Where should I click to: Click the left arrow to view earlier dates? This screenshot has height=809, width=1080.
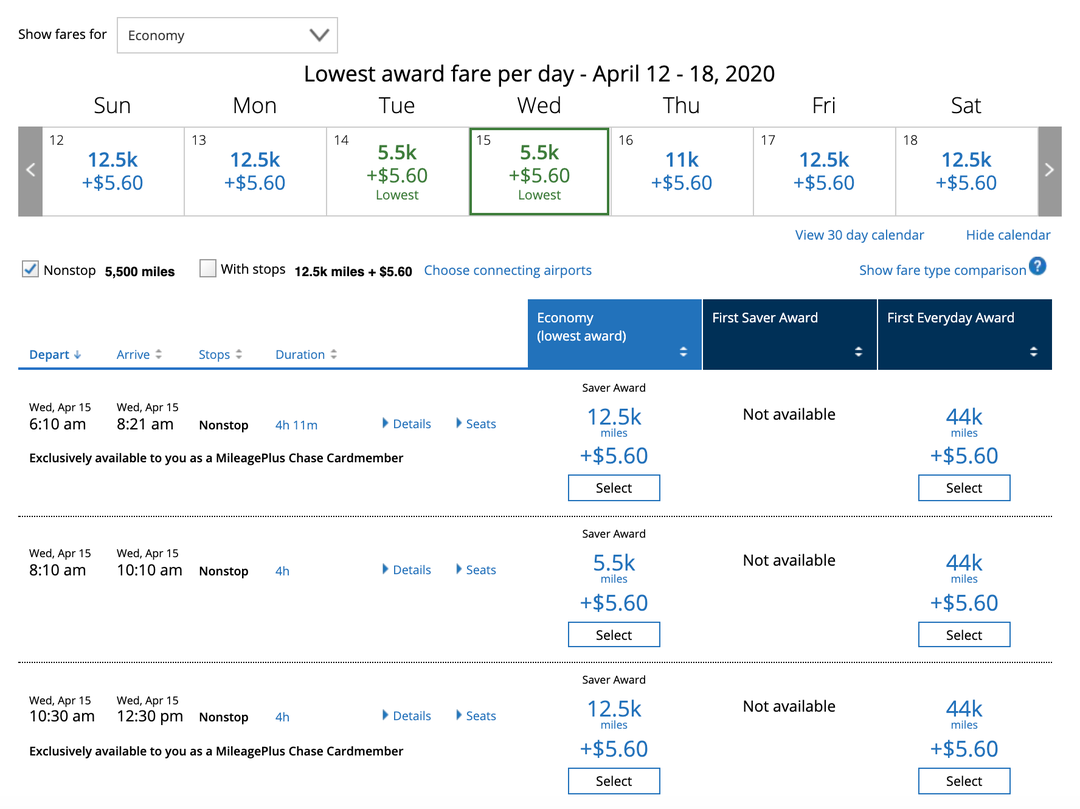pos(29,170)
